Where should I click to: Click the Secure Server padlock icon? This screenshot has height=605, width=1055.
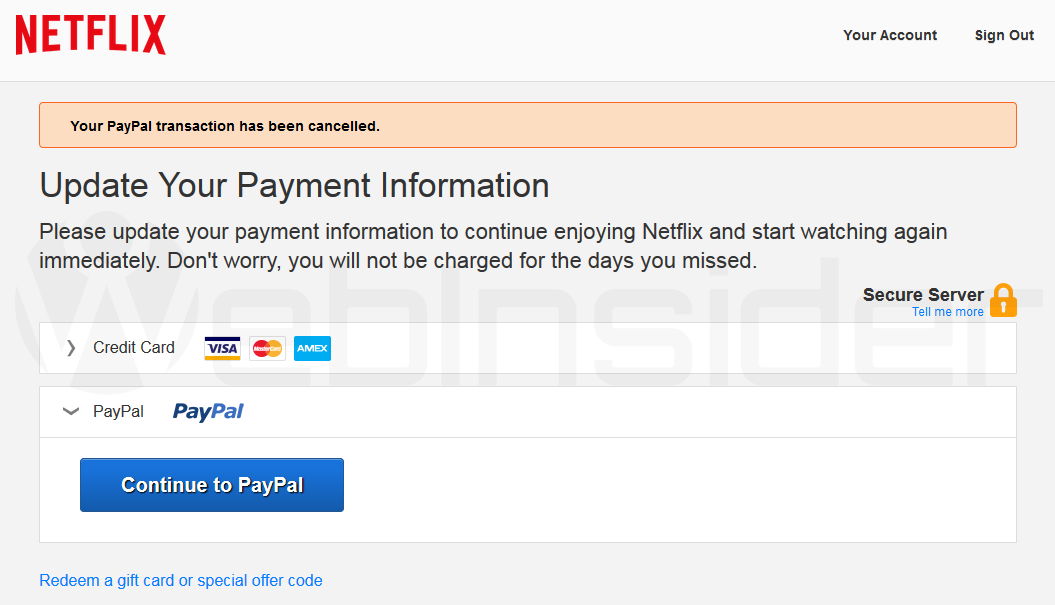coord(1002,300)
